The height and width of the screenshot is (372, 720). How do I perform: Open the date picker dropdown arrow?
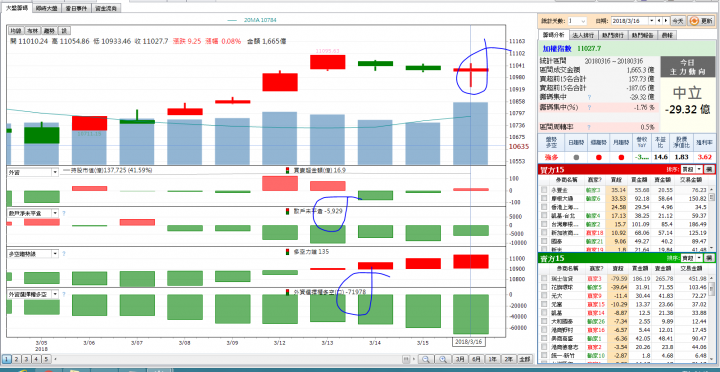[x=652, y=21]
